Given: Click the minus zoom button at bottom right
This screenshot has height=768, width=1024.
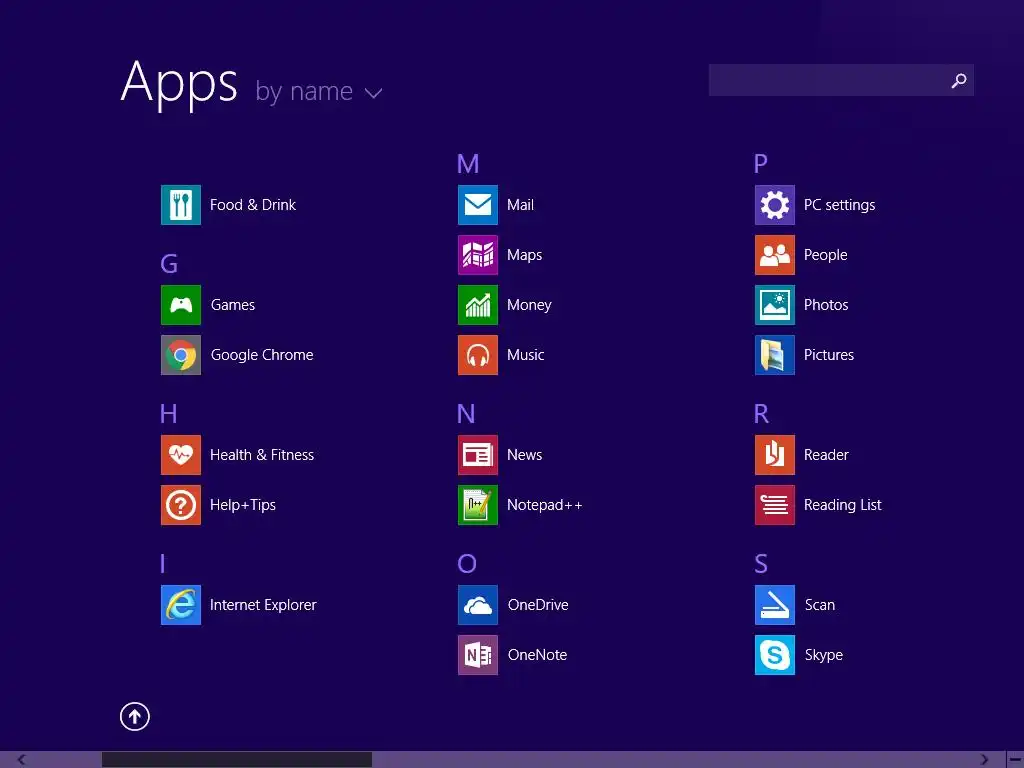Looking at the screenshot, I should (x=1016, y=760).
